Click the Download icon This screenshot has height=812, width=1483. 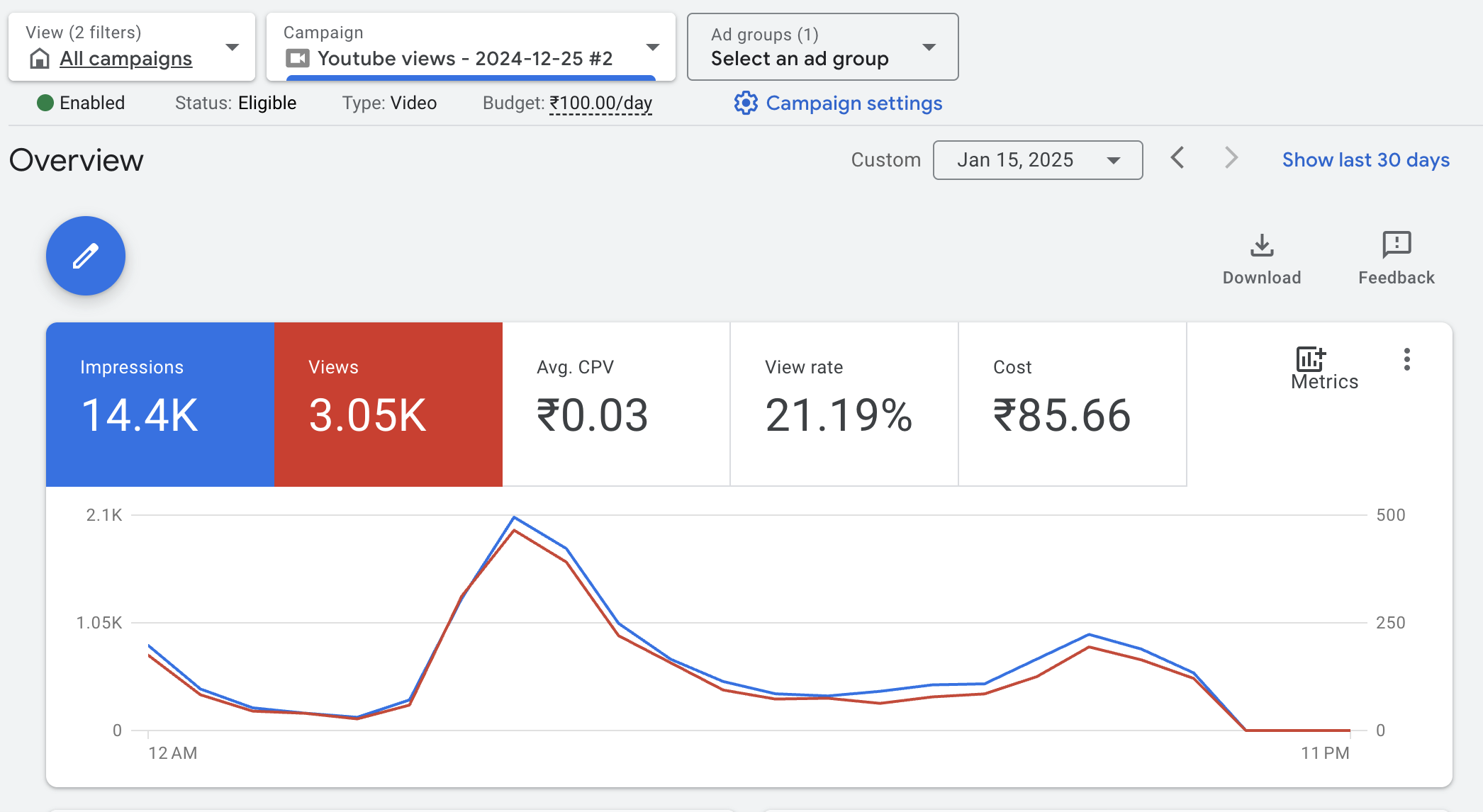click(1262, 246)
